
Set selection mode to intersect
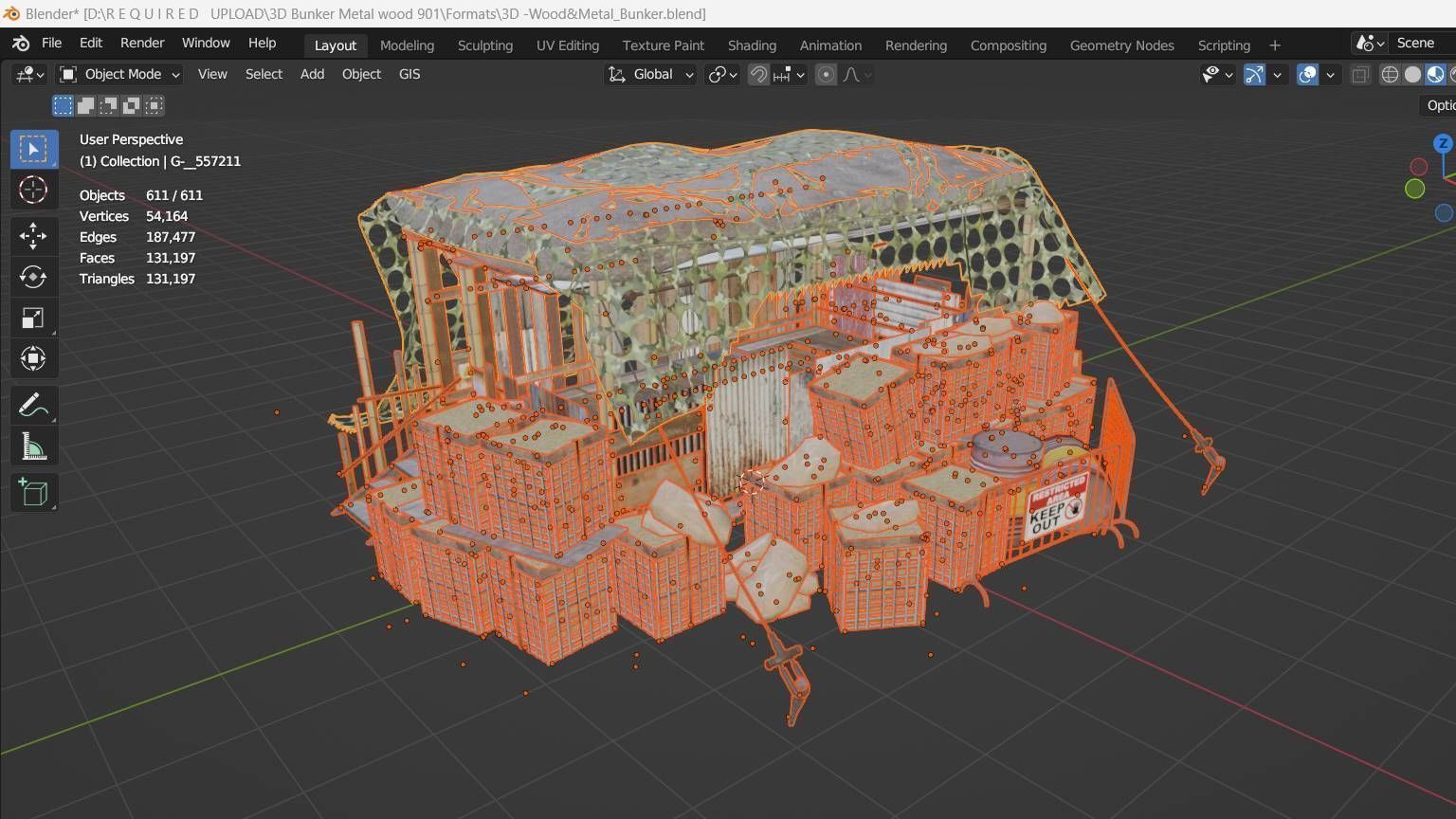point(154,105)
